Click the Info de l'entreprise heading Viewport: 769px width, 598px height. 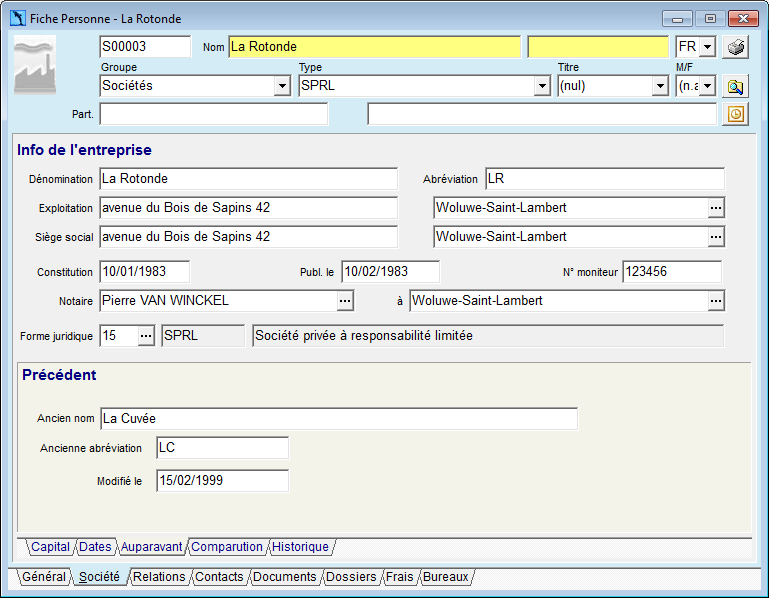pos(84,150)
